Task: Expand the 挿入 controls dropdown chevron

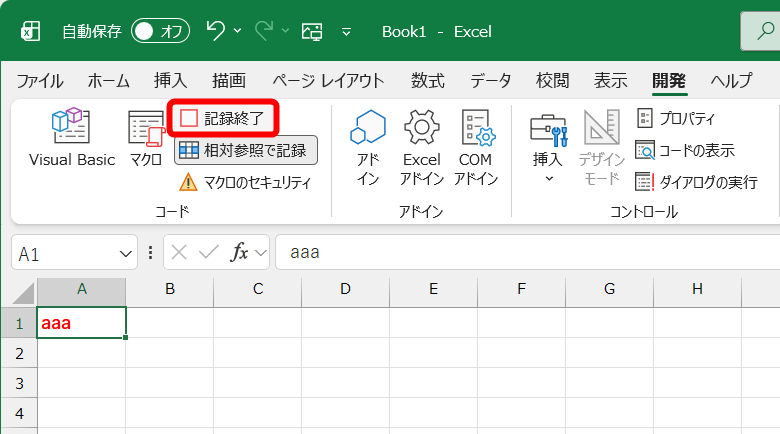Action: click(549, 178)
